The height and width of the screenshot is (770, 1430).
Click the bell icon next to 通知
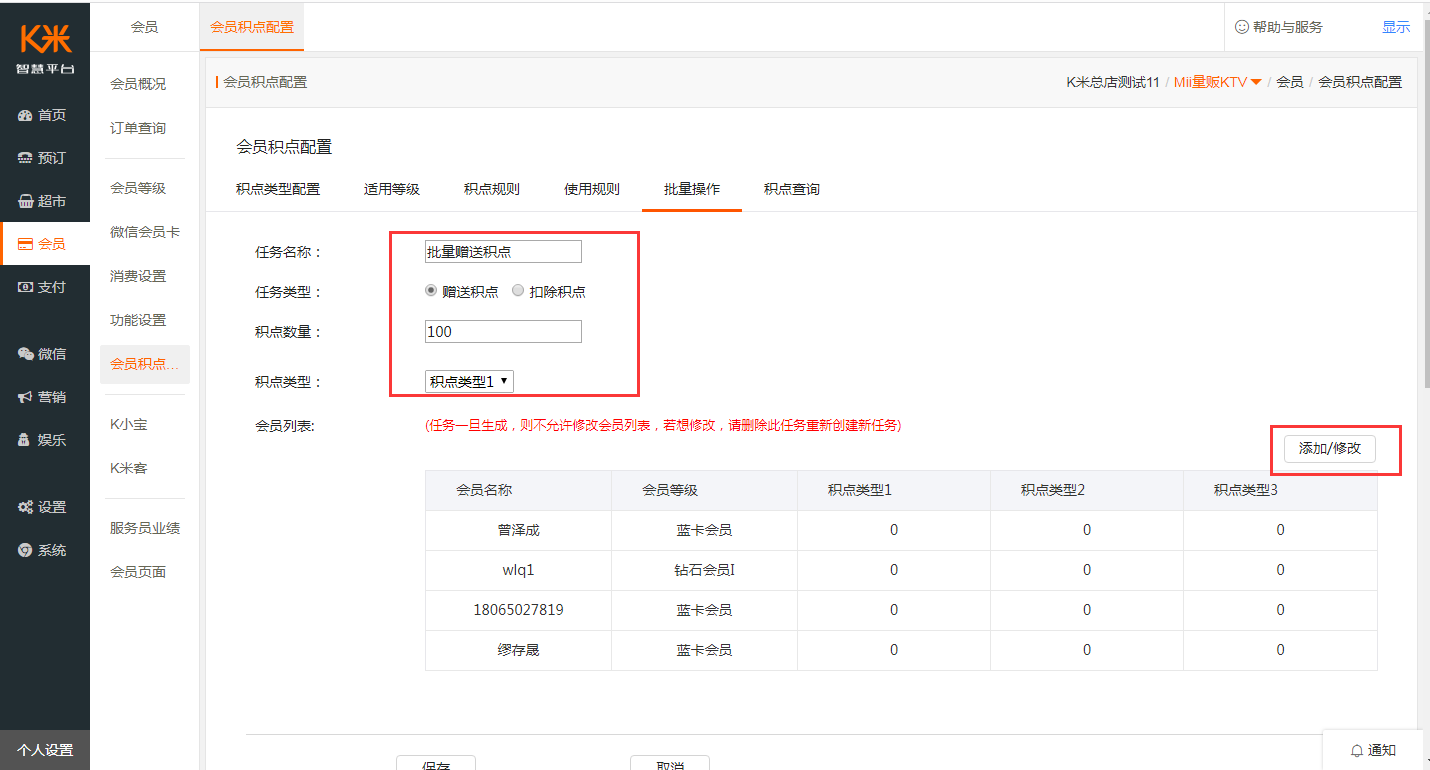[1357, 750]
